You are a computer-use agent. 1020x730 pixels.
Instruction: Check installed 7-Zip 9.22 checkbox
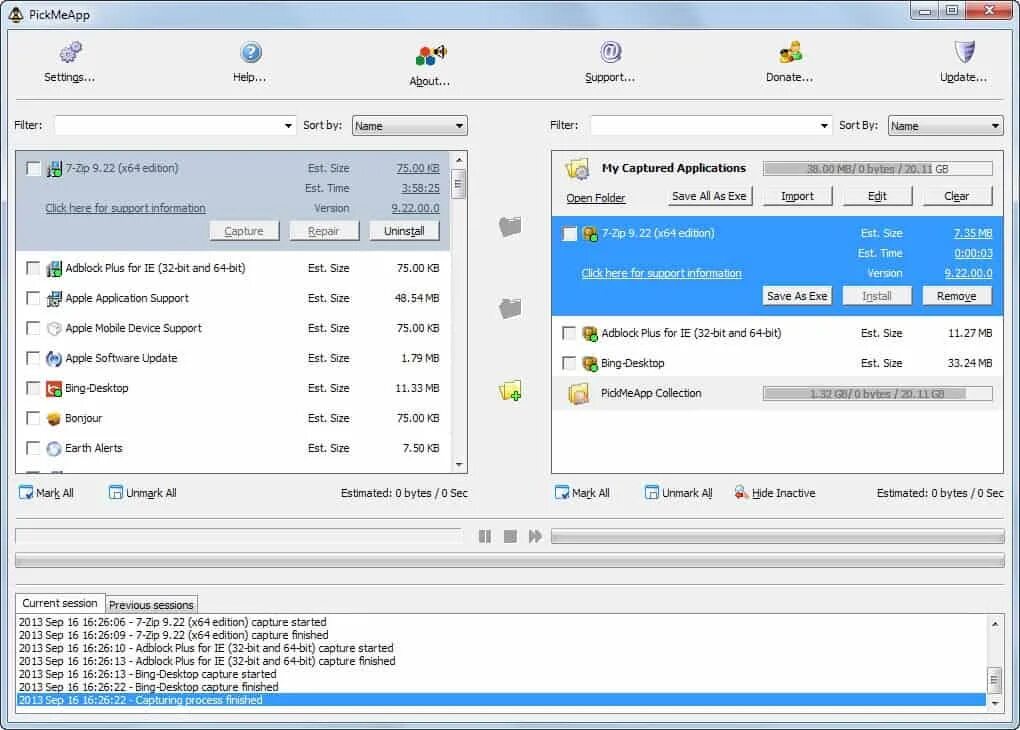click(x=33, y=169)
